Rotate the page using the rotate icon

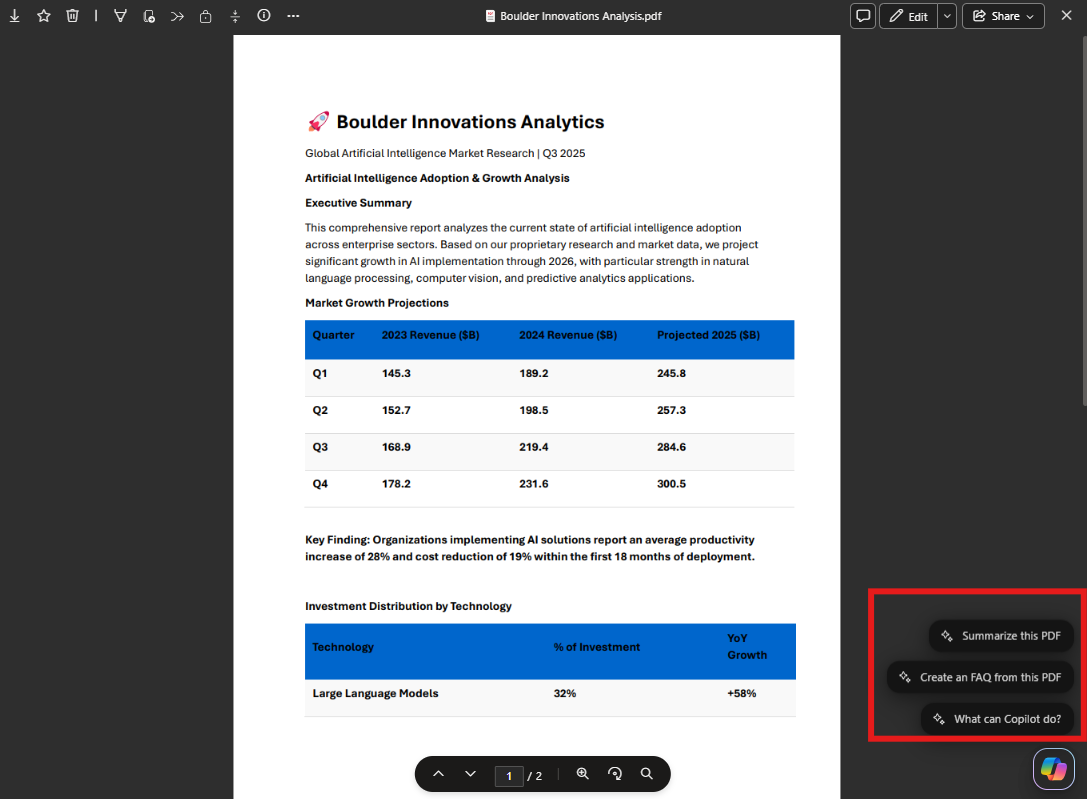click(615, 774)
